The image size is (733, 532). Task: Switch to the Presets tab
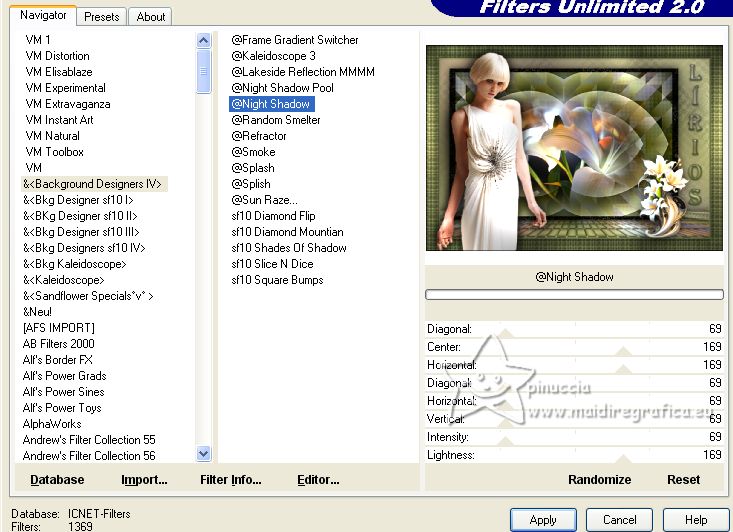coord(101,17)
